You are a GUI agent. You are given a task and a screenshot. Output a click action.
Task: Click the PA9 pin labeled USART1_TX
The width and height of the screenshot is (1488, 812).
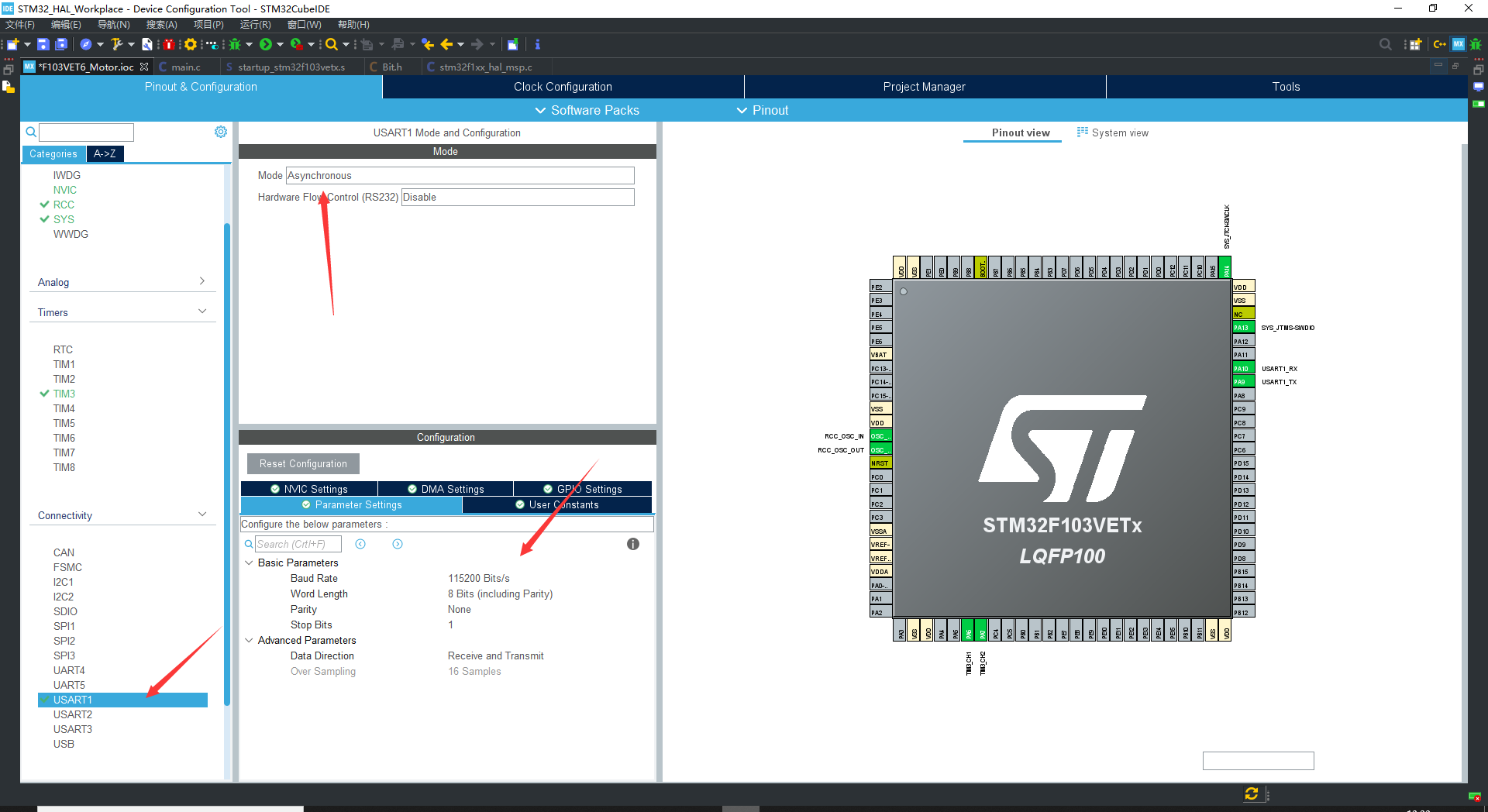pos(1243,382)
